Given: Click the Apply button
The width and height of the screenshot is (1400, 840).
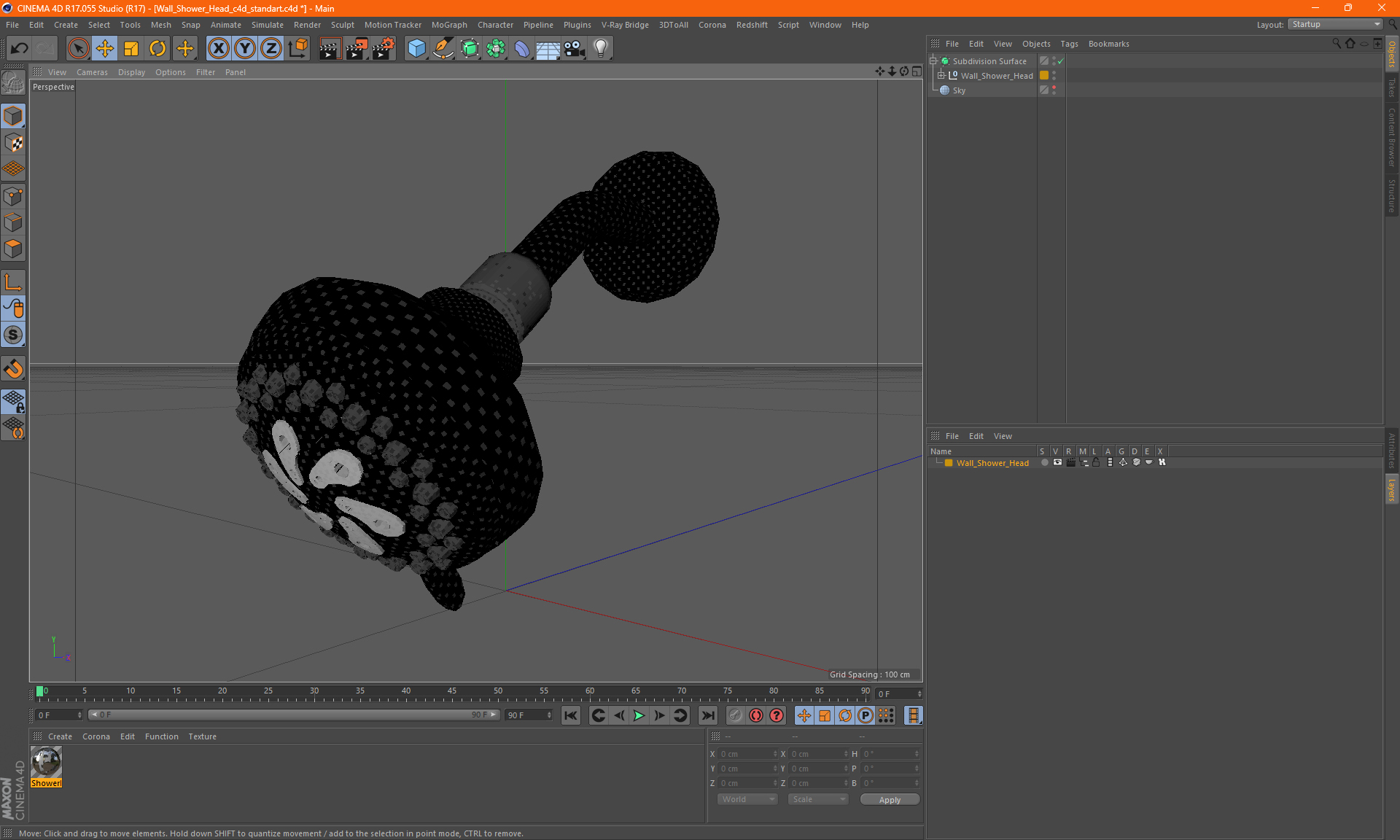Looking at the screenshot, I should (x=890, y=800).
